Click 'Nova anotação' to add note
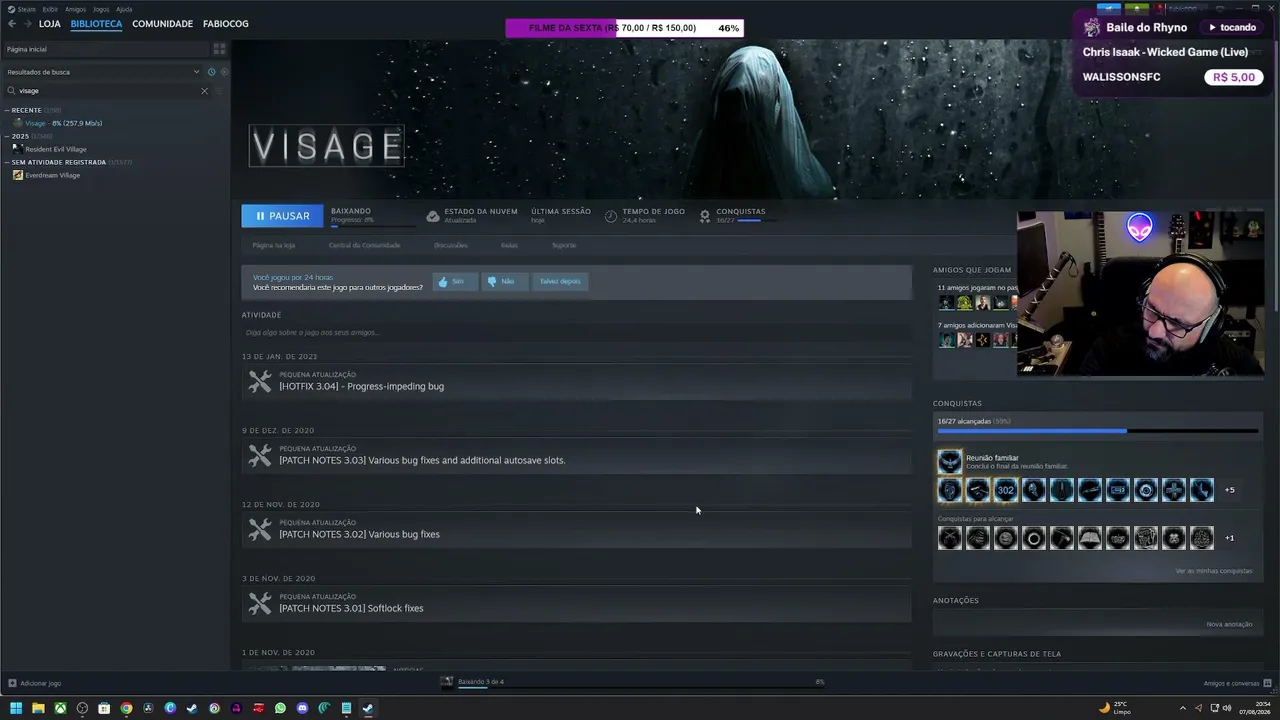Screen dimensions: 1280x720 pos(1229,624)
